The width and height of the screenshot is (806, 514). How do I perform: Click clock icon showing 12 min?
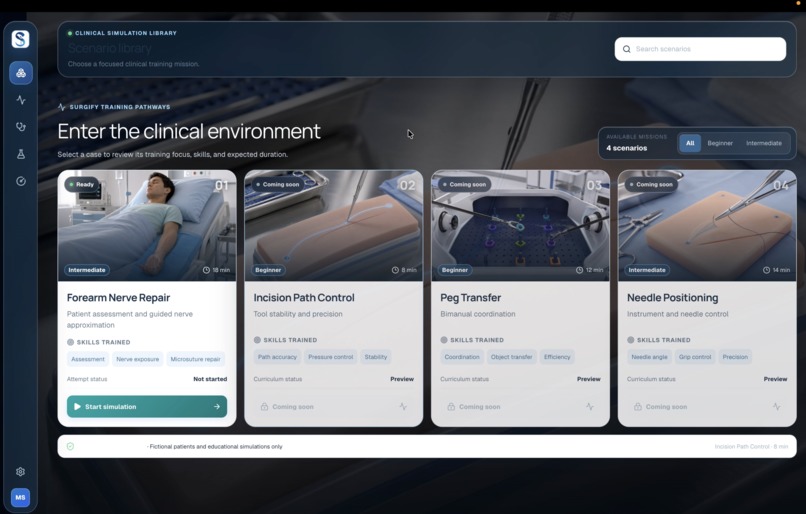coord(579,270)
